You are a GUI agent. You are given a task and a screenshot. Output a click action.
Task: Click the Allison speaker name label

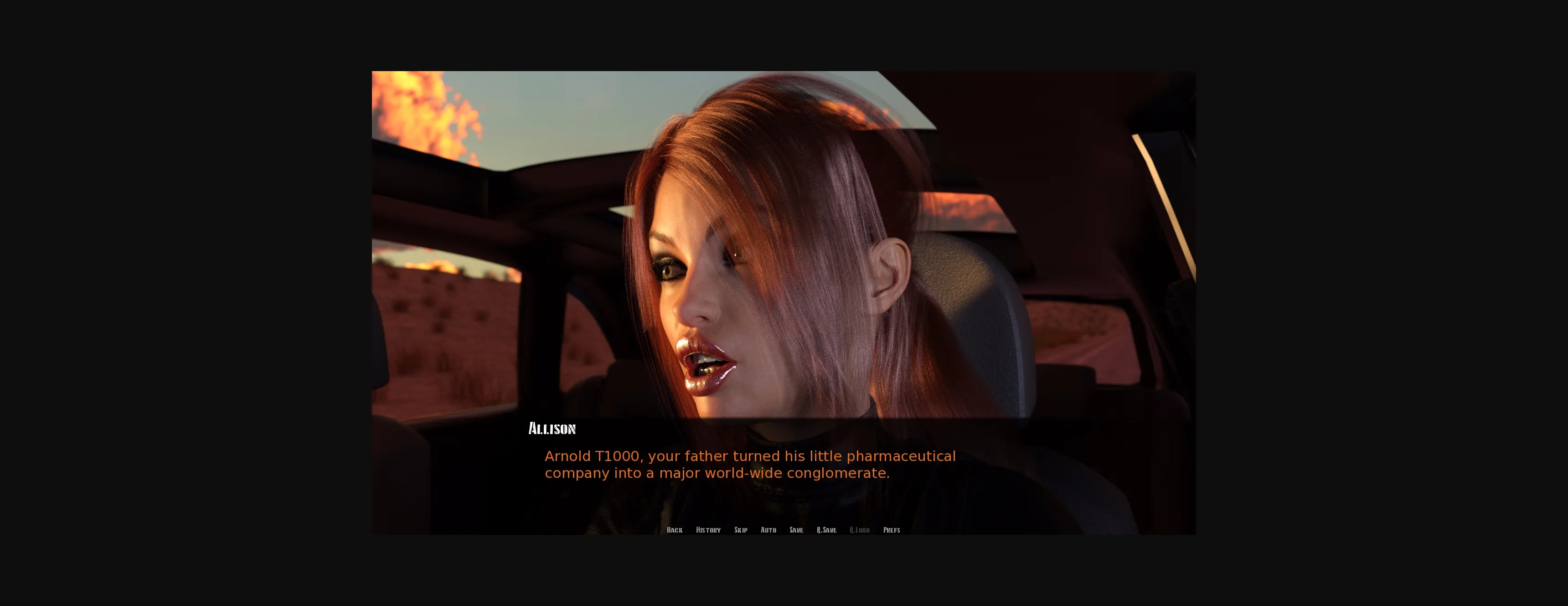point(552,429)
